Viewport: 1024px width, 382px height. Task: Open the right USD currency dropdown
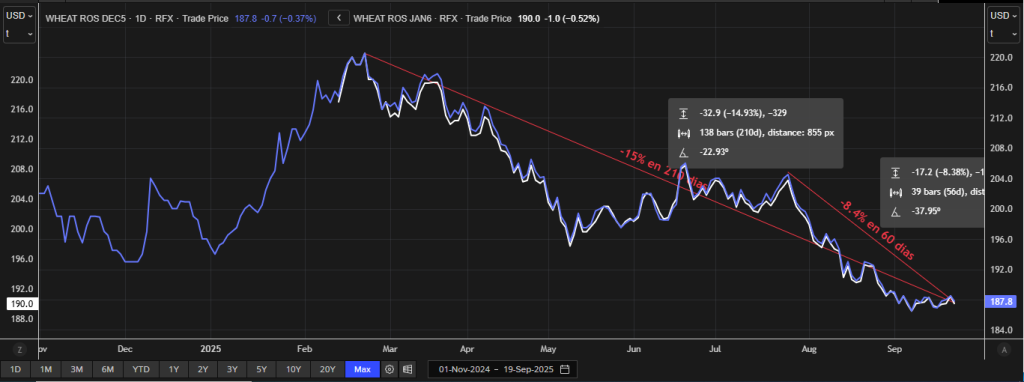1004,16
